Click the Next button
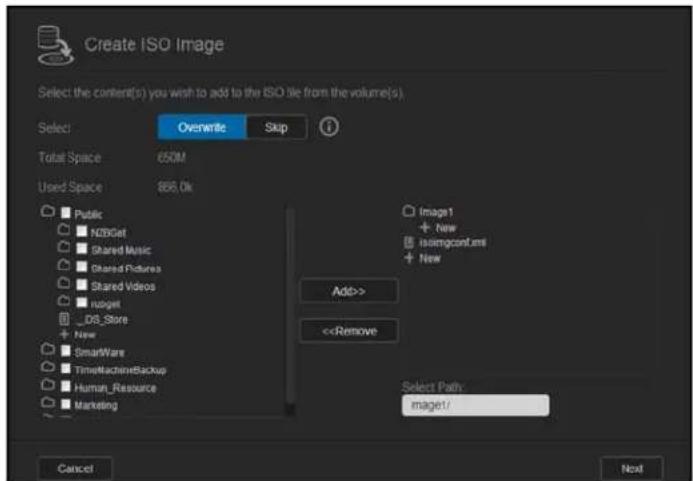The image size is (693, 481). 632,469
